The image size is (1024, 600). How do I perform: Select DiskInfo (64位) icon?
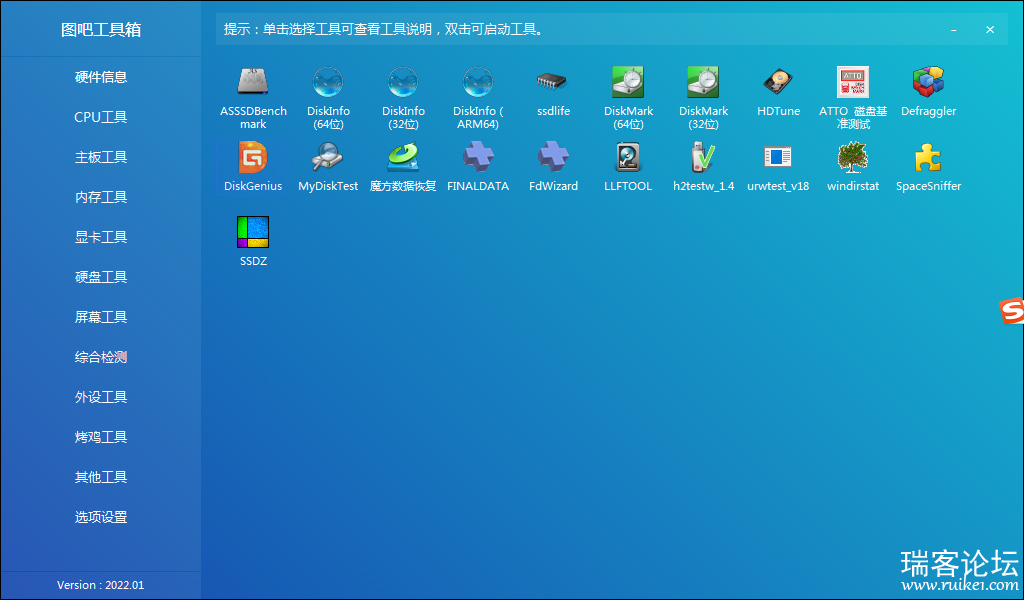click(328, 82)
